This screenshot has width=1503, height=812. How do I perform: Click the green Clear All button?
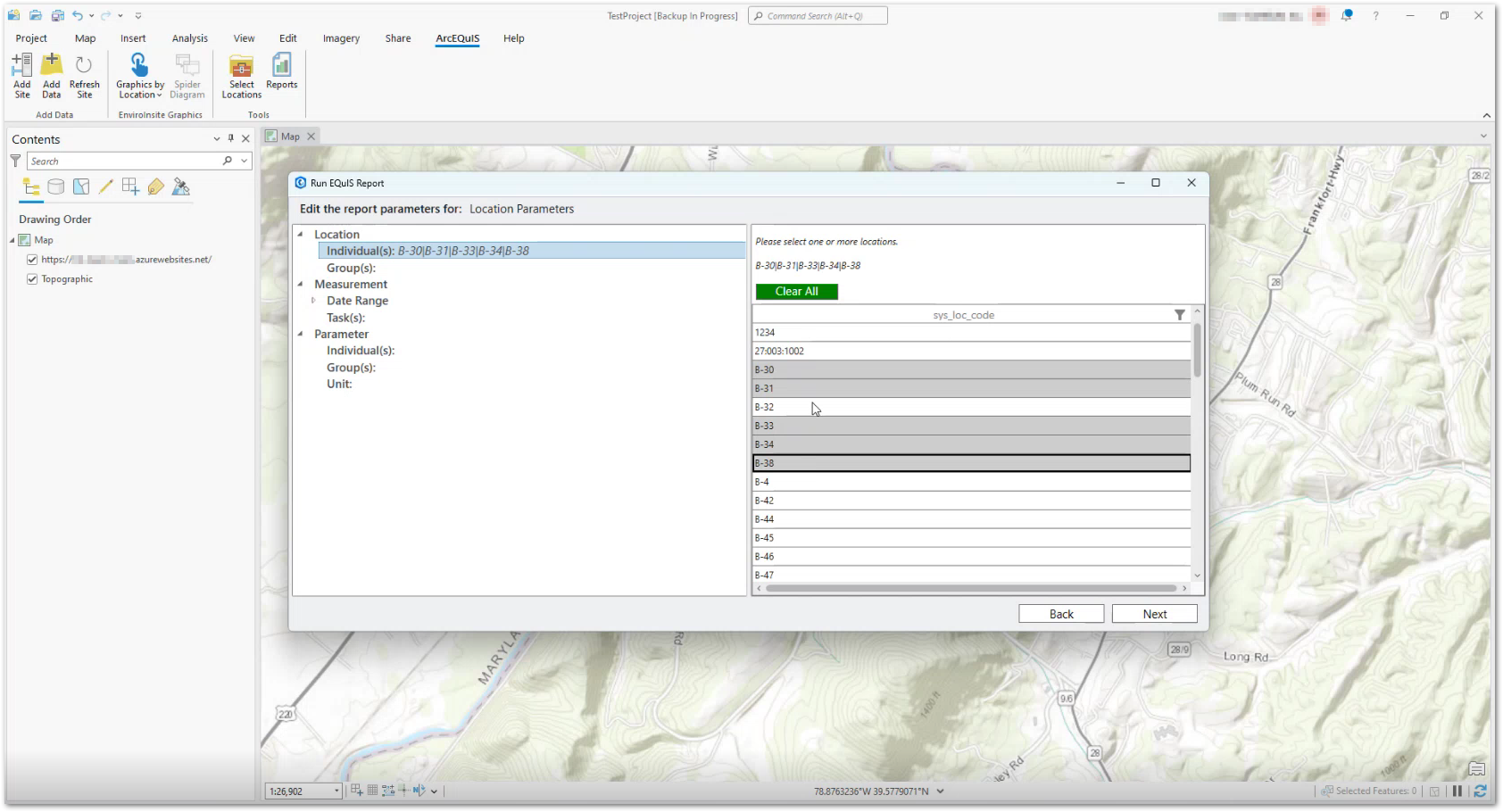coord(797,292)
